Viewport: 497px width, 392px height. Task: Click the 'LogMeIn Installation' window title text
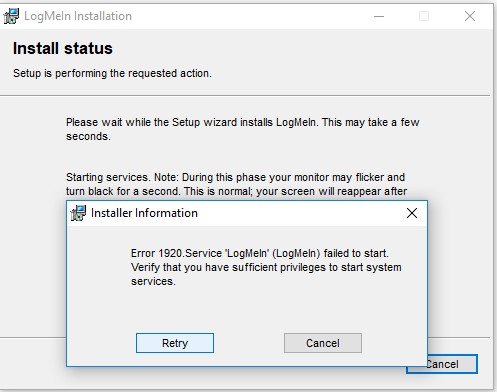78,16
